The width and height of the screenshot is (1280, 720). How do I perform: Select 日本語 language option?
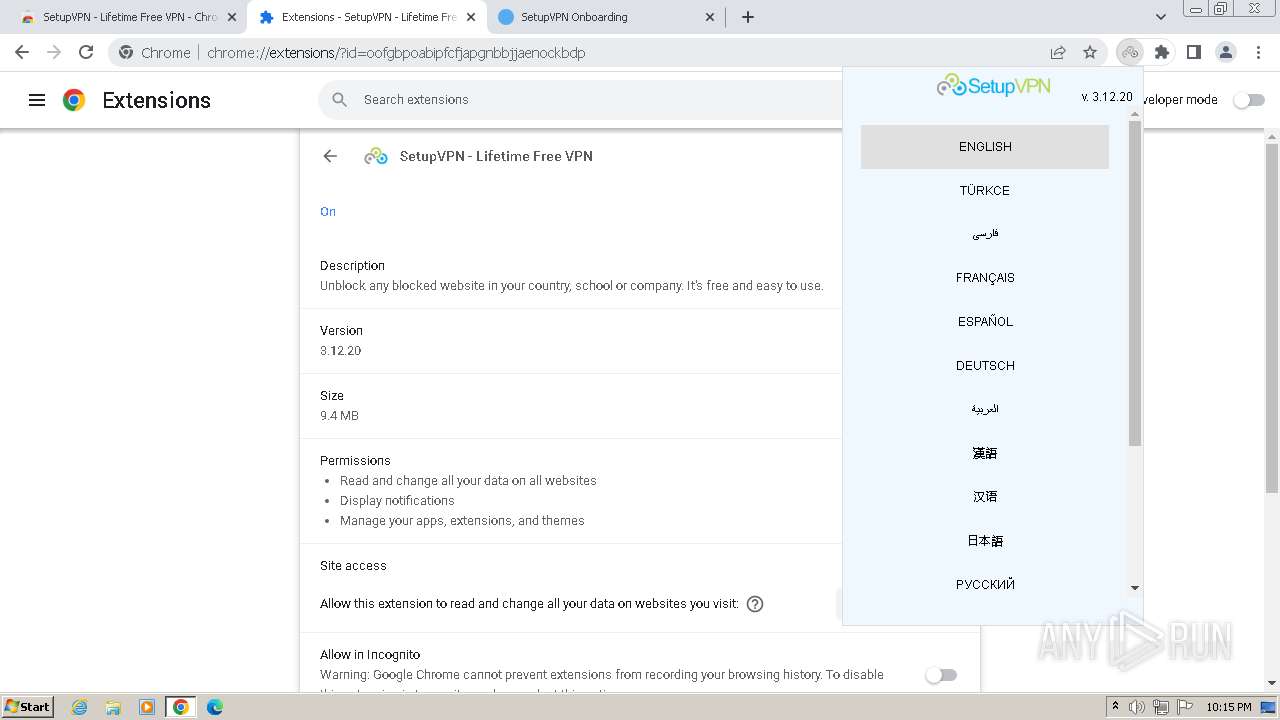985,540
